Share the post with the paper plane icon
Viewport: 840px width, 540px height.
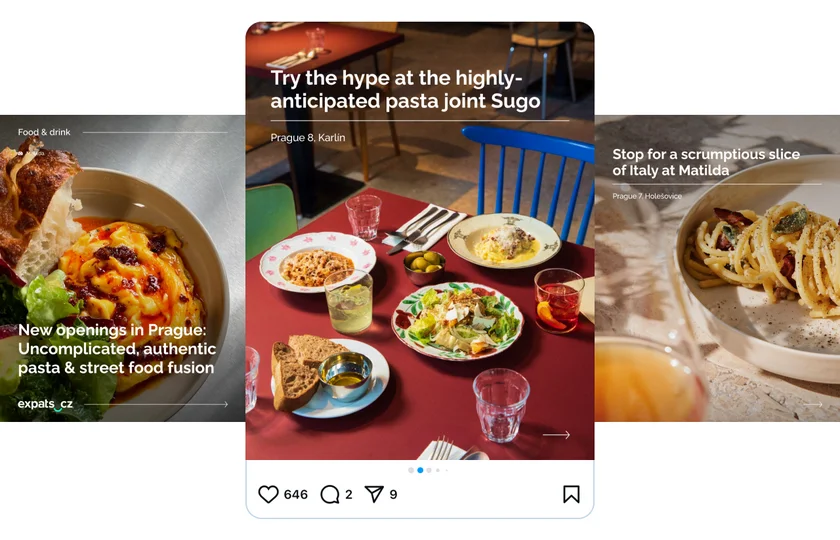pyautogui.click(x=374, y=494)
